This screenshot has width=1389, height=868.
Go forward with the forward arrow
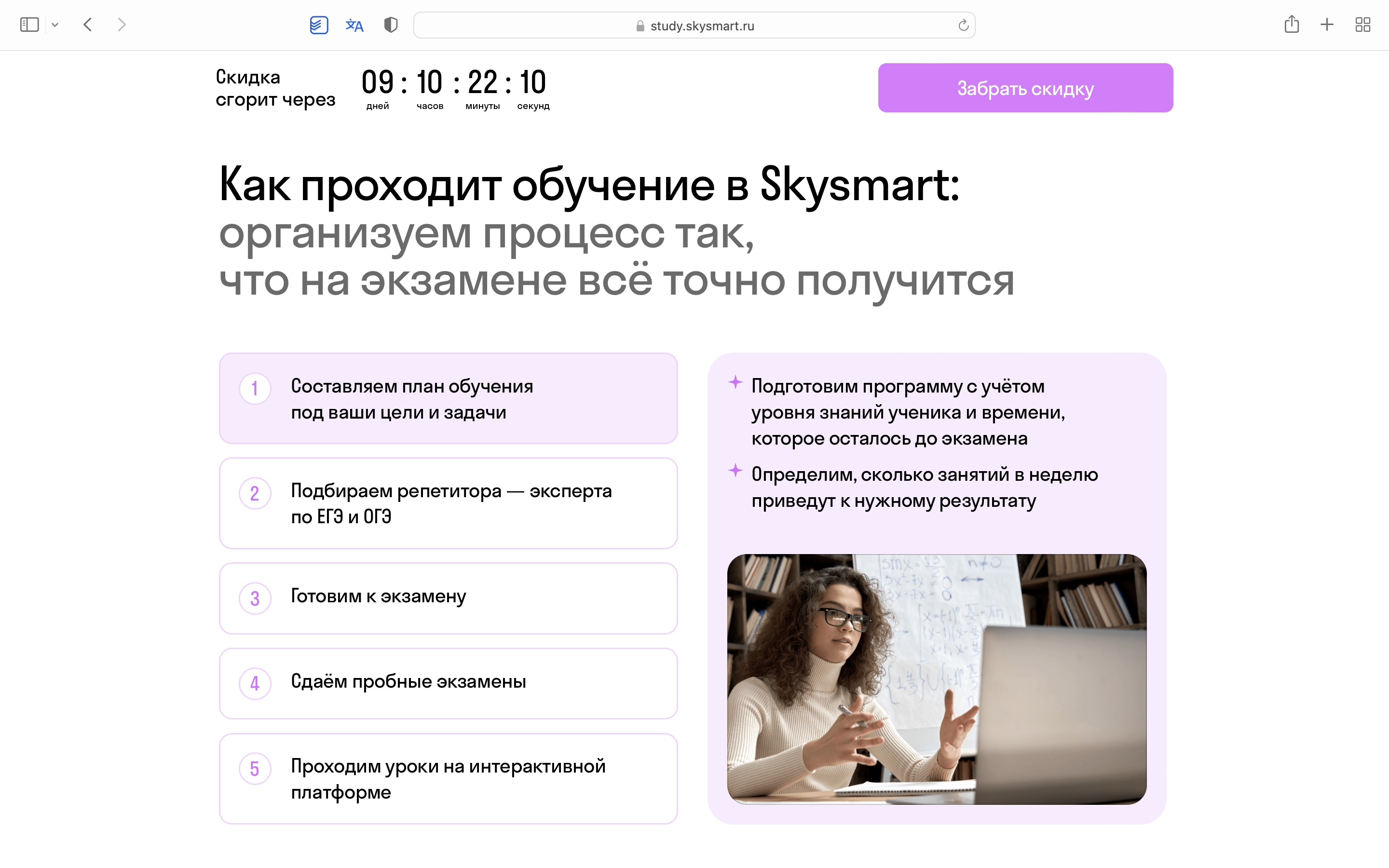point(121,25)
